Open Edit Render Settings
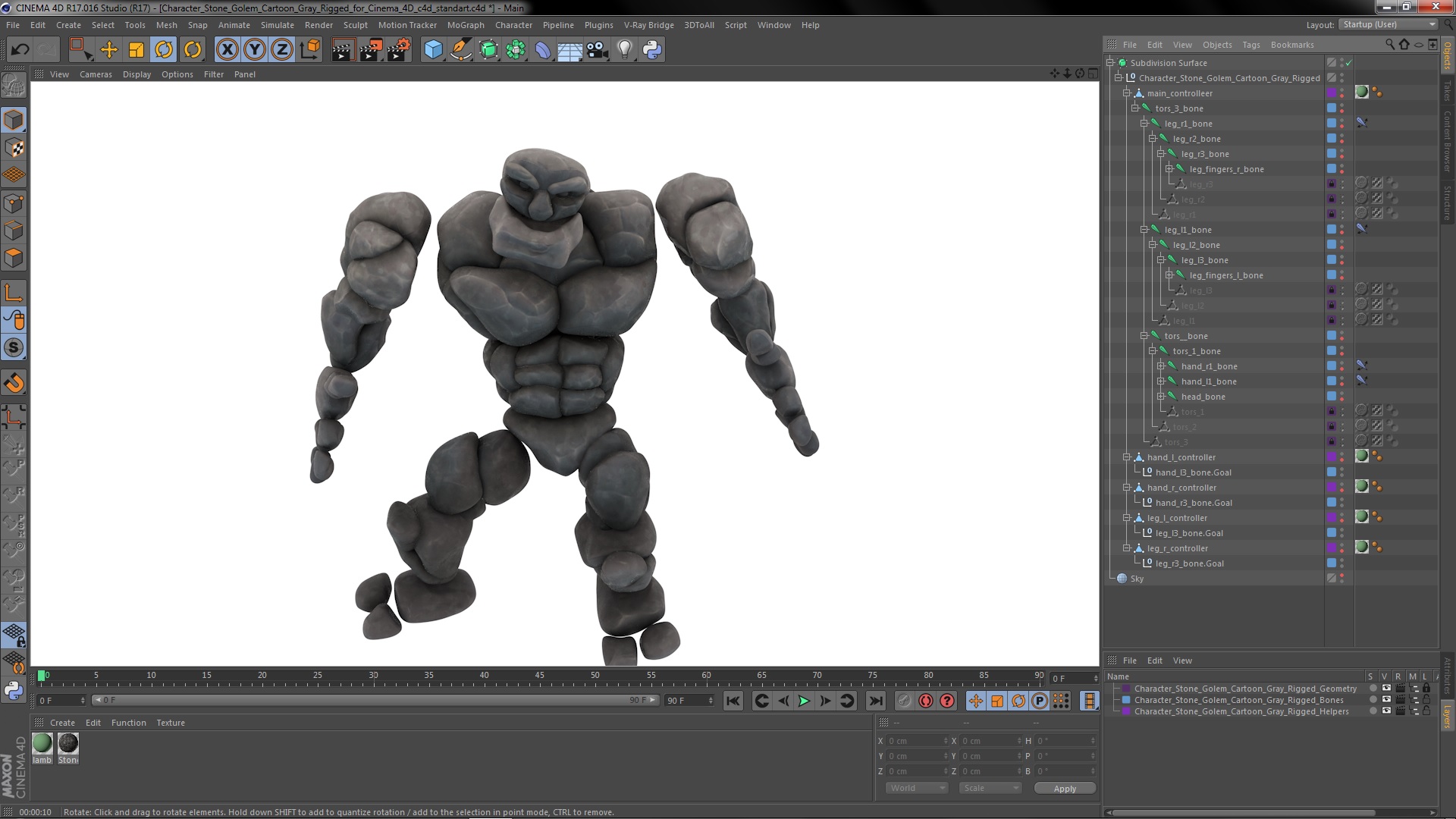Screen dimensions: 1456x819 point(399,50)
